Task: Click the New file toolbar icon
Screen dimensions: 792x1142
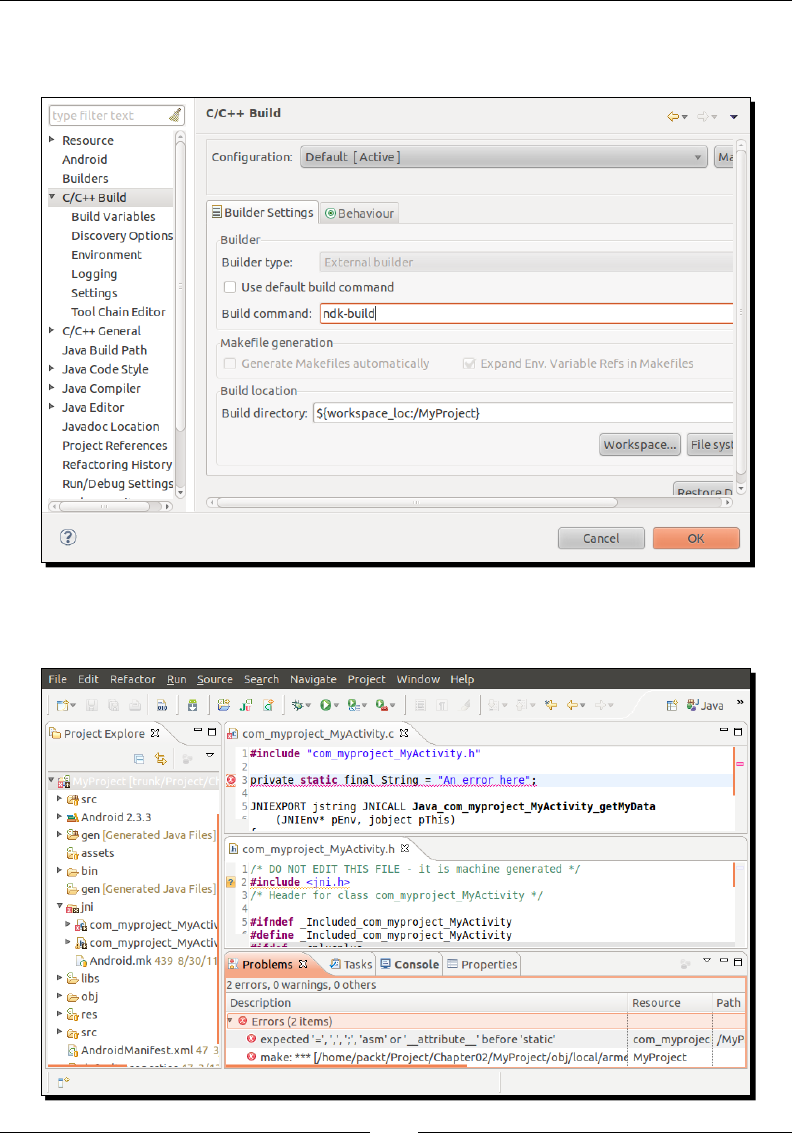Action: coord(63,704)
